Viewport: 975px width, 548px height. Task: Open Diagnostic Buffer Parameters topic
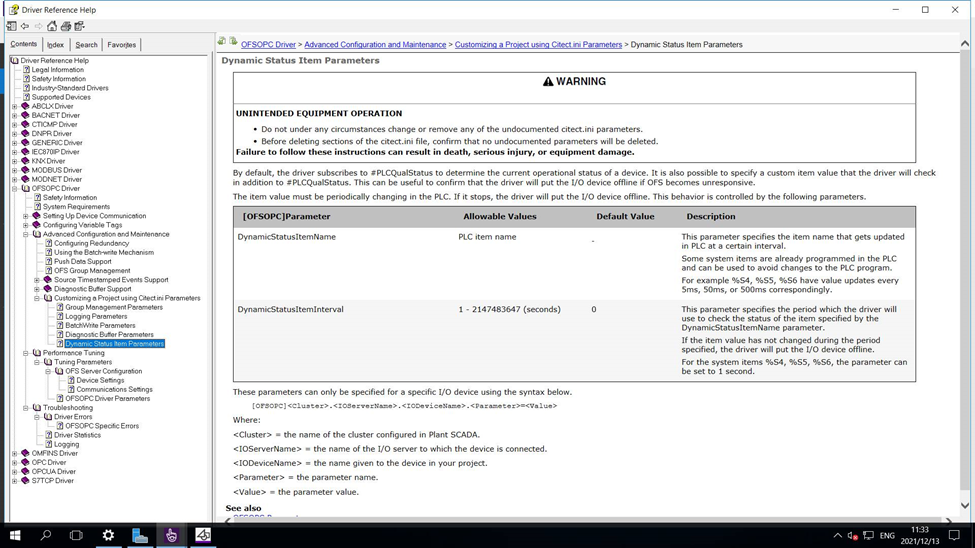click(x=109, y=335)
